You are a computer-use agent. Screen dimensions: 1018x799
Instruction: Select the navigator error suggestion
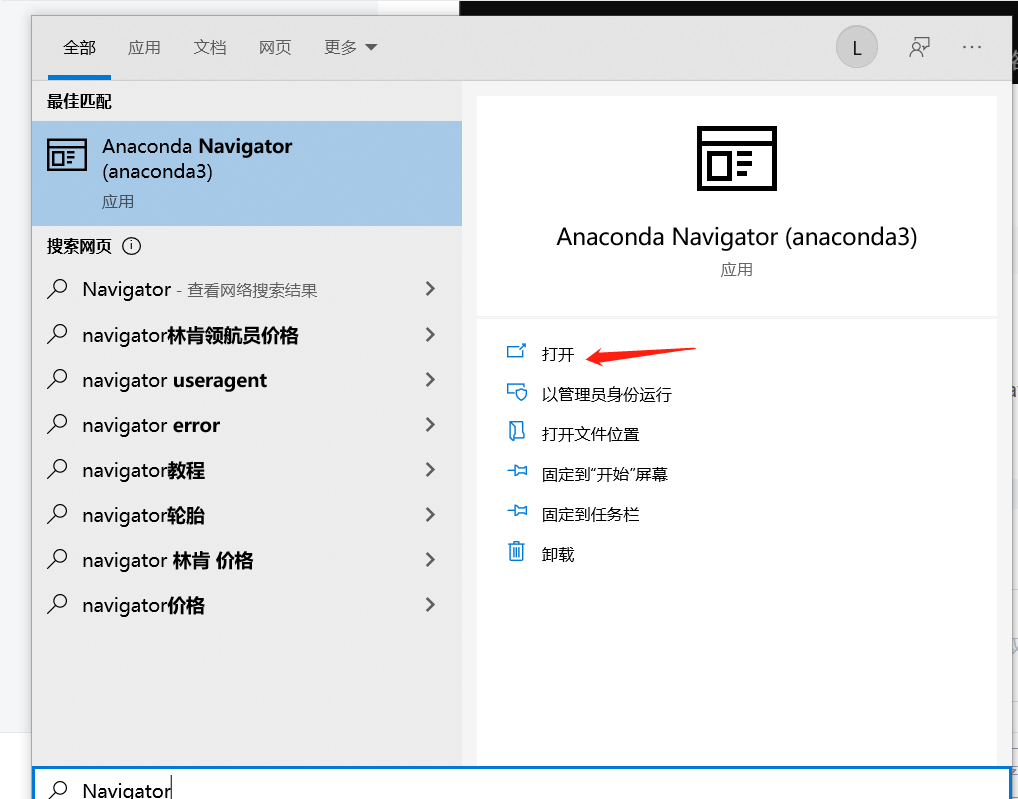coord(247,425)
